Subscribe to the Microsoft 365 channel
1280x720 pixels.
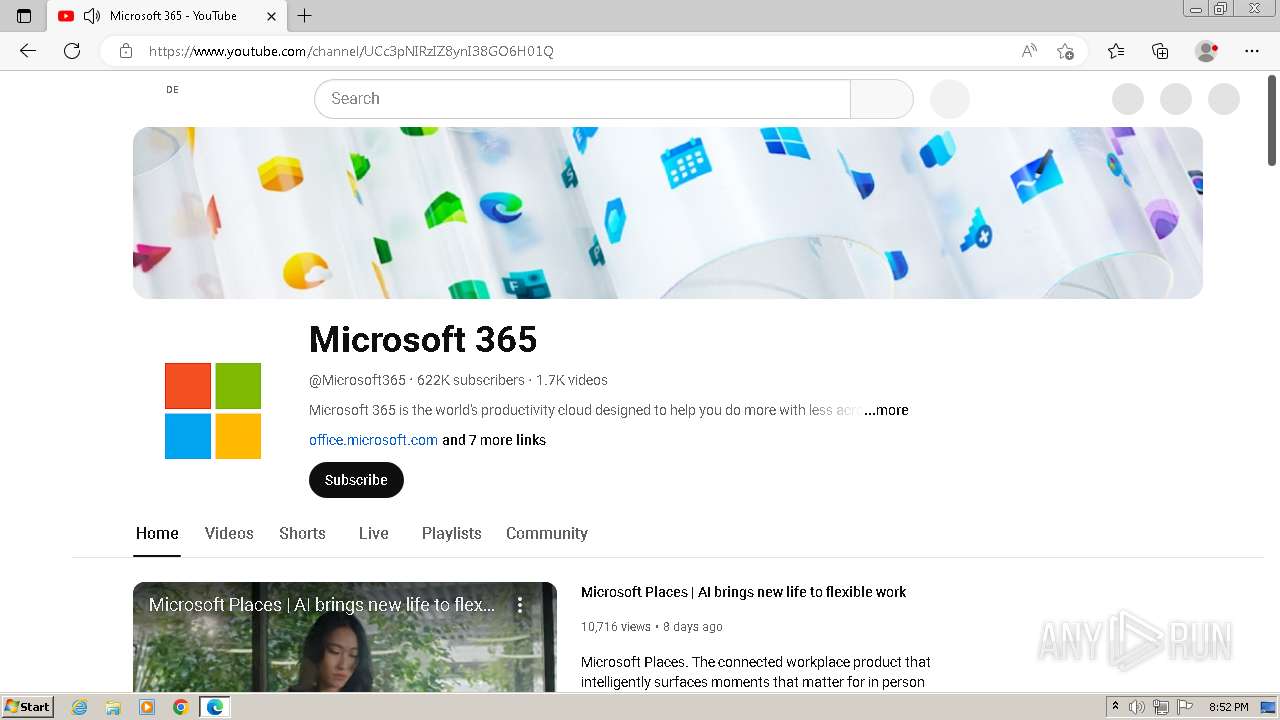click(356, 480)
